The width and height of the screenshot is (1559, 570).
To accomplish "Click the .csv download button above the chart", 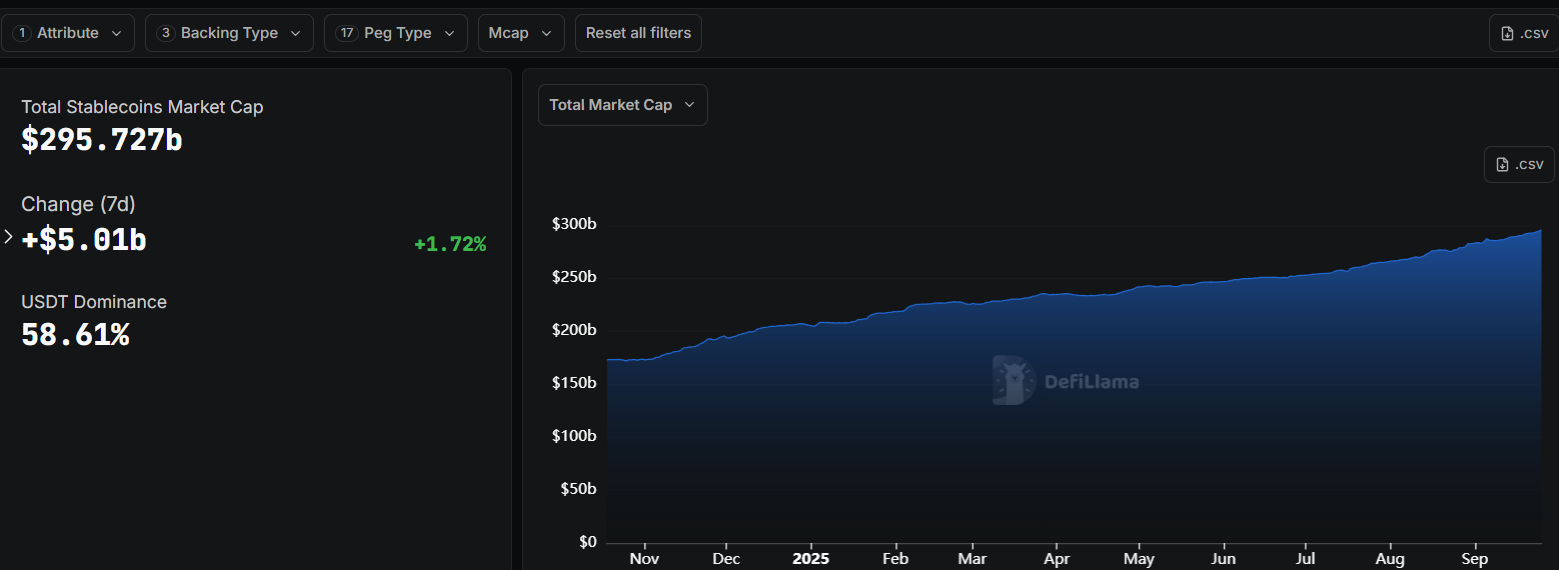I will tap(1519, 164).
